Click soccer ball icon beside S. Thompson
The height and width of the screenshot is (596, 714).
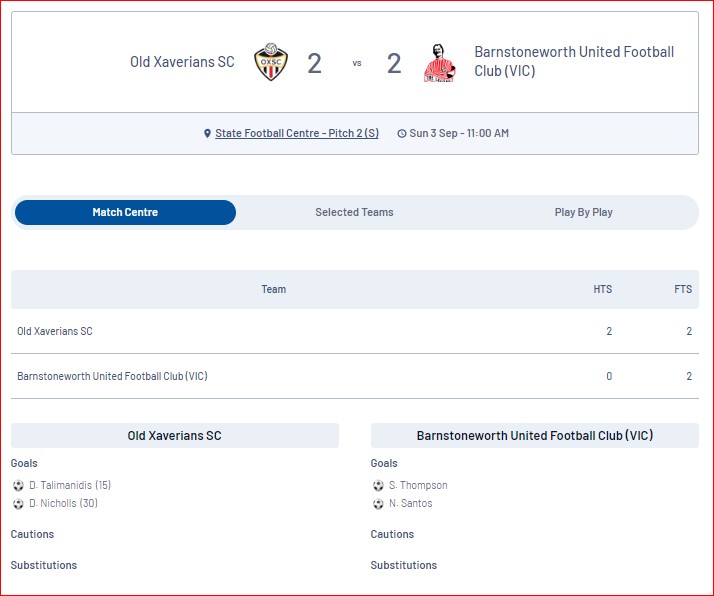378,485
